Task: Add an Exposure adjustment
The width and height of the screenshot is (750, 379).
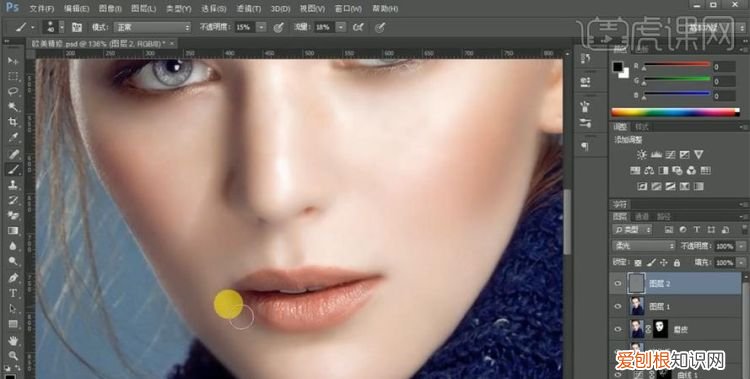Action: point(684,155)
